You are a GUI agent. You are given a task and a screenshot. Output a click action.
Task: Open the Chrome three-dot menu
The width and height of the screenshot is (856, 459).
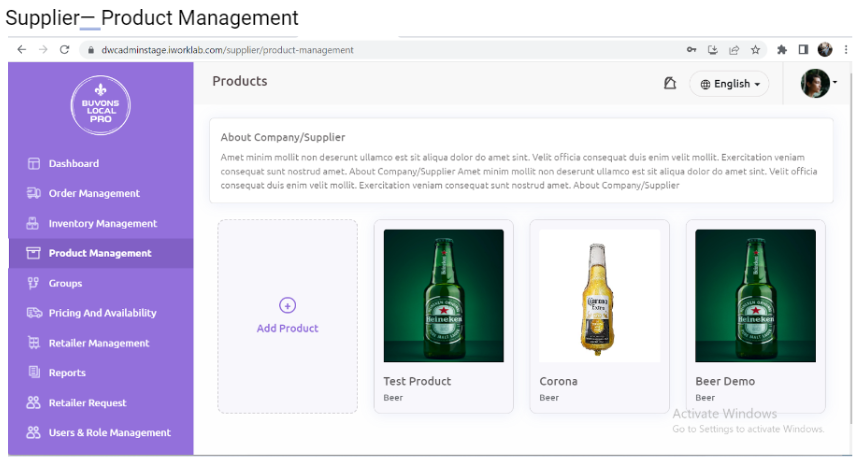coord(845,50)
